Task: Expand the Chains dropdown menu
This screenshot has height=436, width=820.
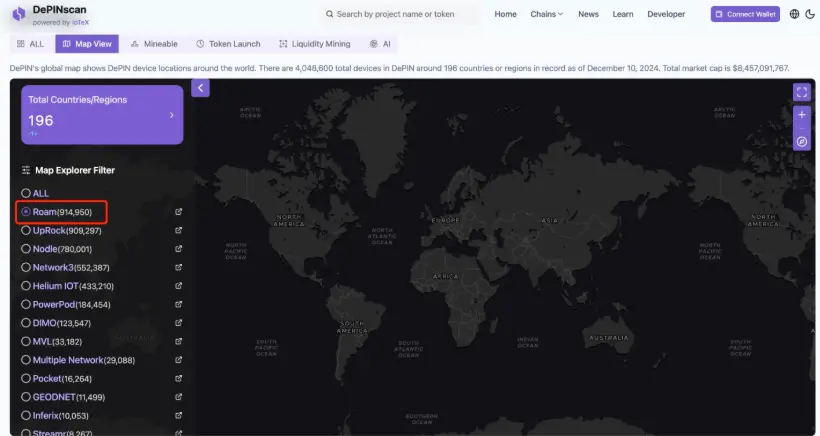Action: (546, 14)
